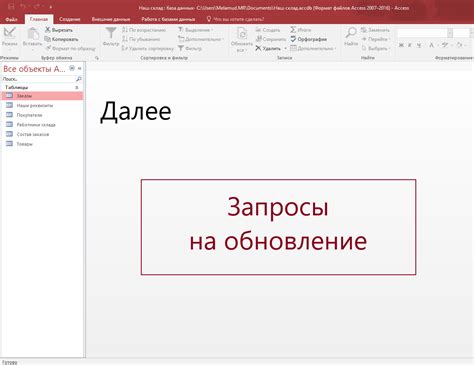474x365 pixels.
Task: Toggle underline formatting (Ч)
Action: (419, 45)
